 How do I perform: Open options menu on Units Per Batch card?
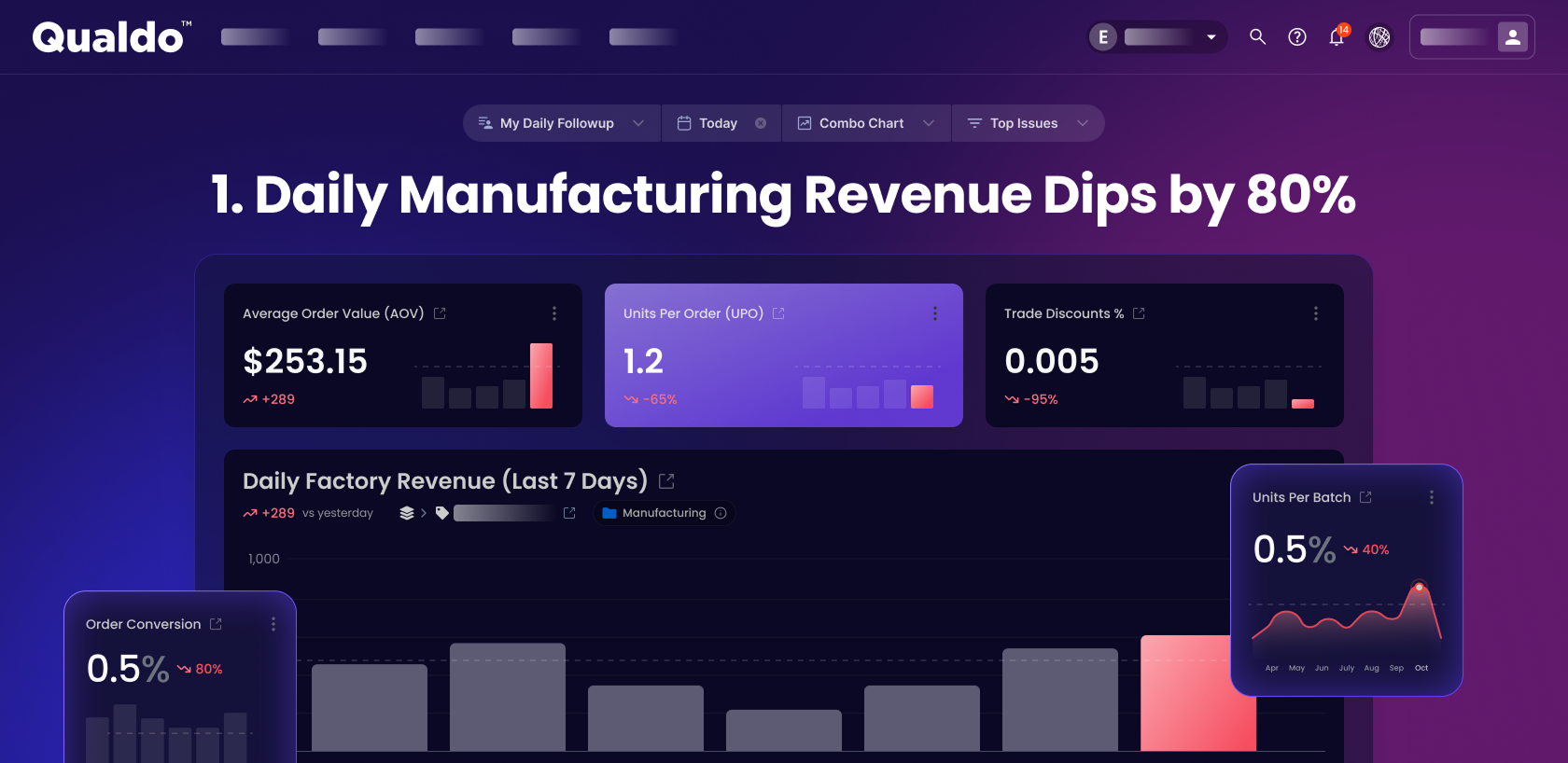pos(1432,497)
